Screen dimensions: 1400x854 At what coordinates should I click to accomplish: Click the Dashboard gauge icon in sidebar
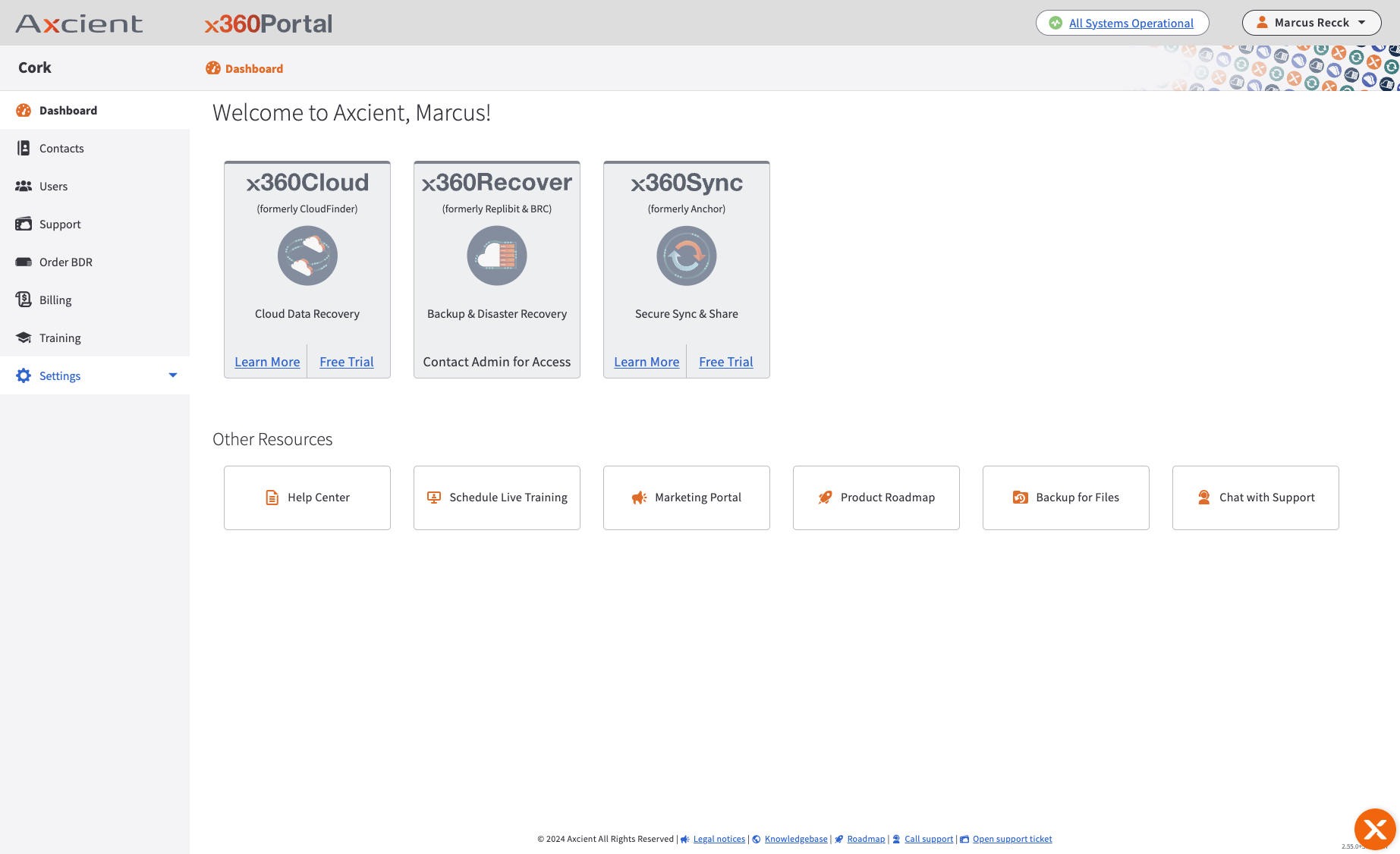tap(24, 110)
